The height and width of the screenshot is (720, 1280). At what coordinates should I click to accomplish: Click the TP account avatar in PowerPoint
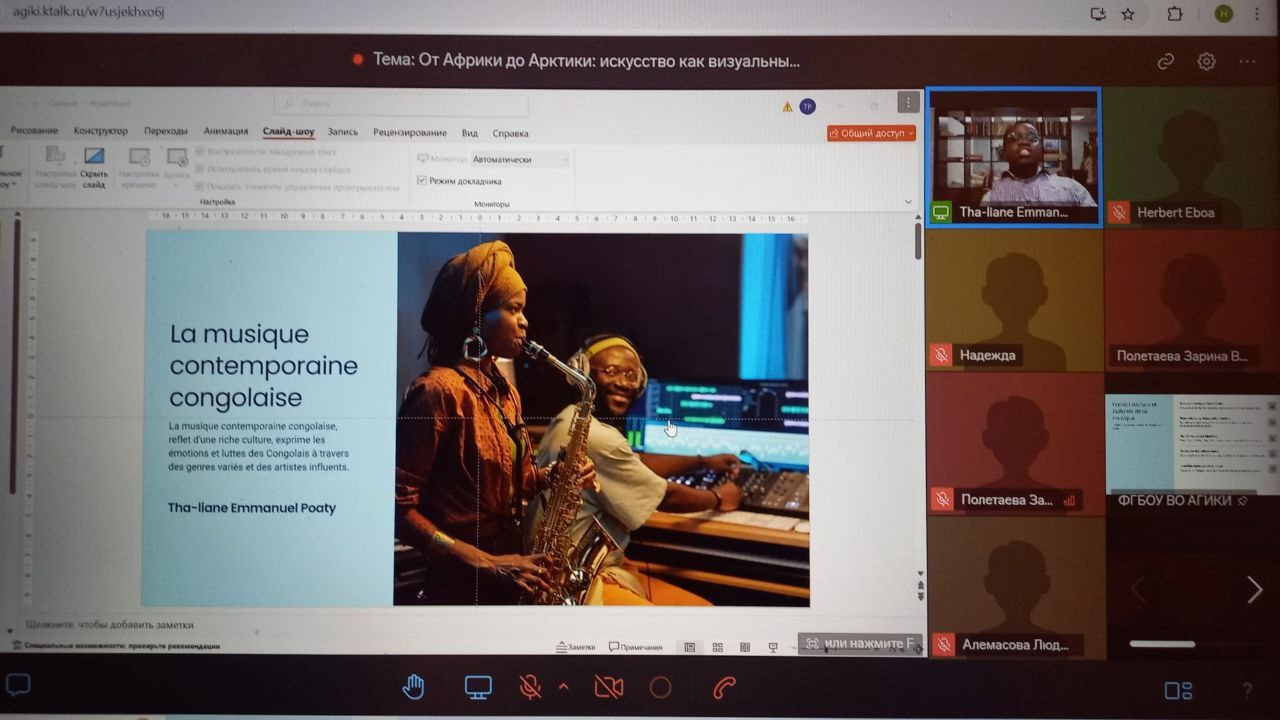tap(807, 106)
